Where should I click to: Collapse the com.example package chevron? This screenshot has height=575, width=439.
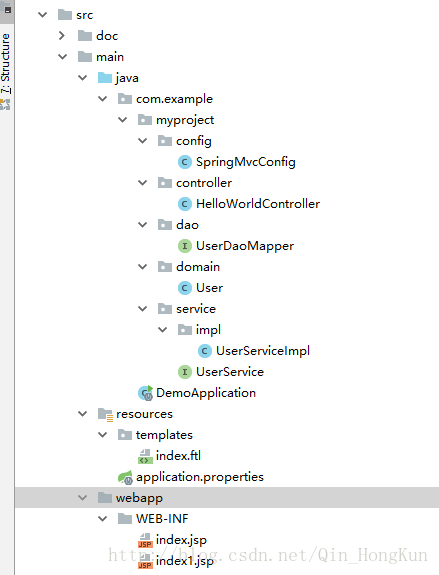[x=103, y=99]
